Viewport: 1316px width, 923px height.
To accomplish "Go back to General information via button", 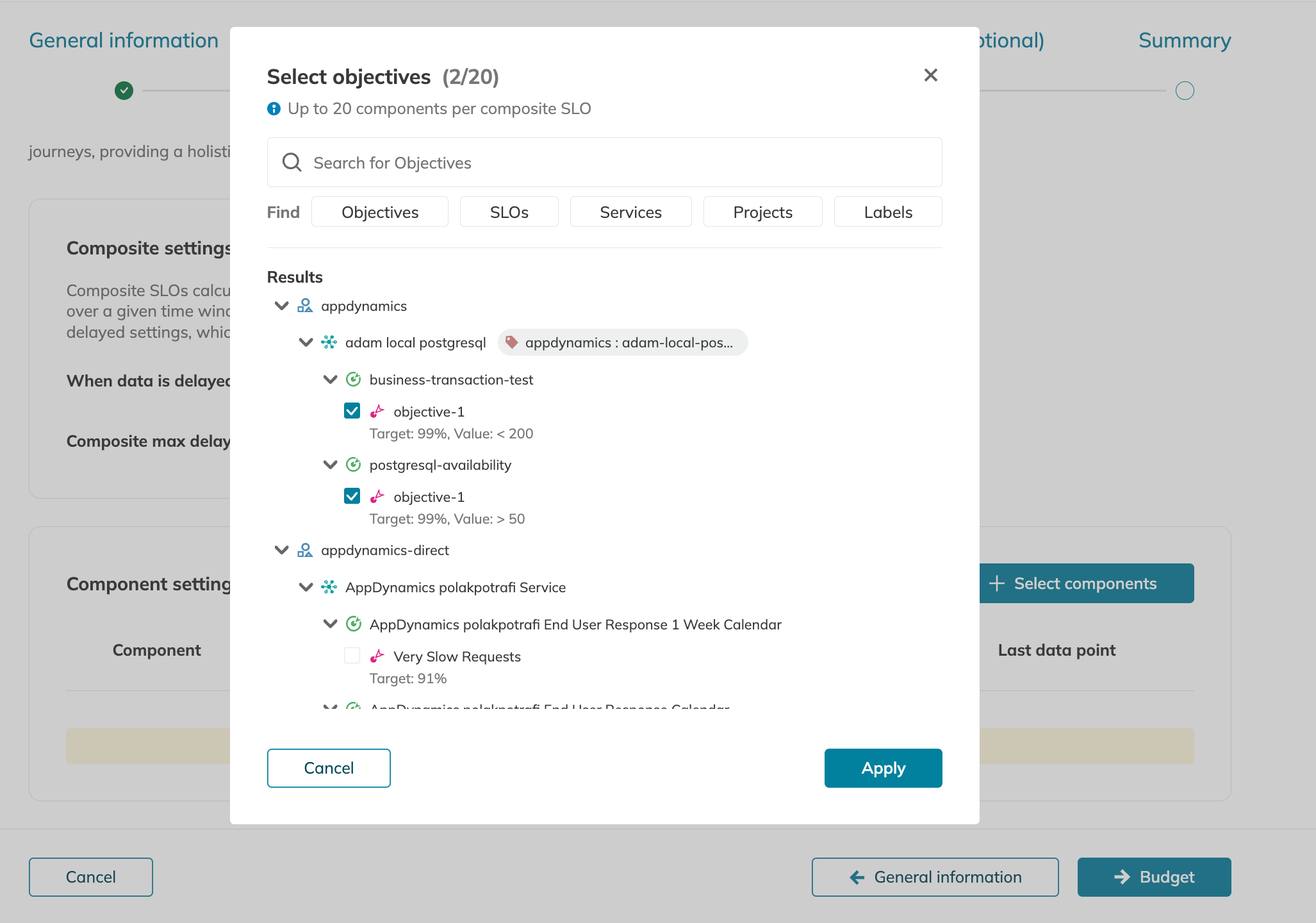I will 935,877.
